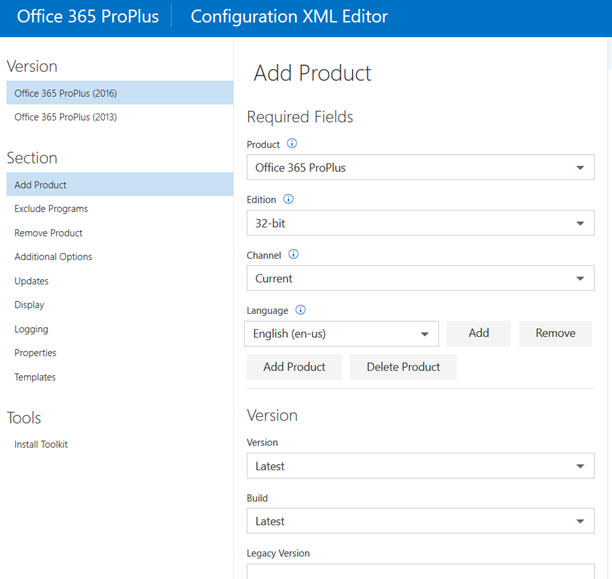Click the Add language button
Image resolution: width=612 pixels, height=579 pixels.
pyautogui.click(x=479, y=333)
